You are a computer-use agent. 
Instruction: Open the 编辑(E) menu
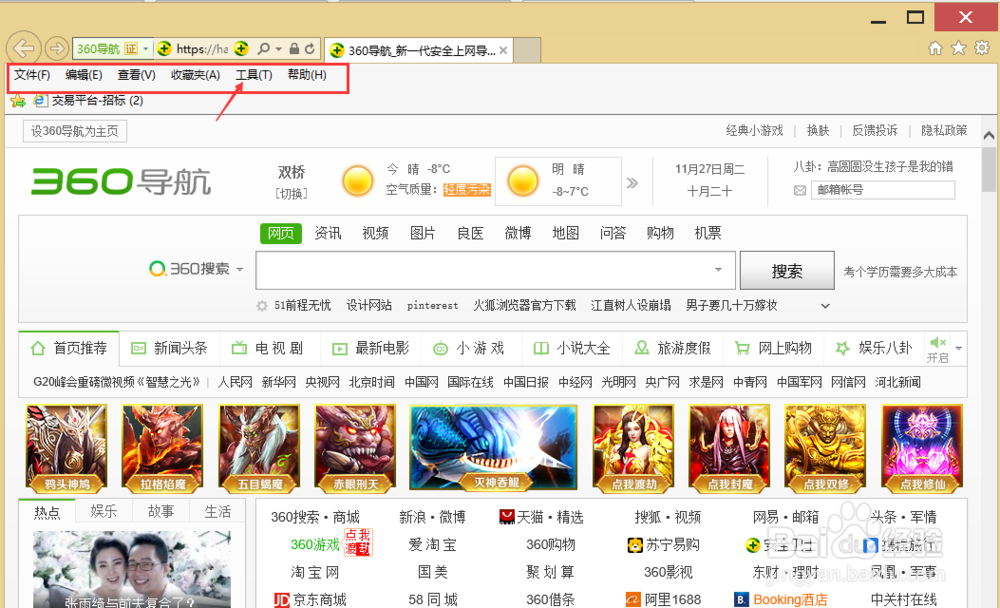pos(84,75)
